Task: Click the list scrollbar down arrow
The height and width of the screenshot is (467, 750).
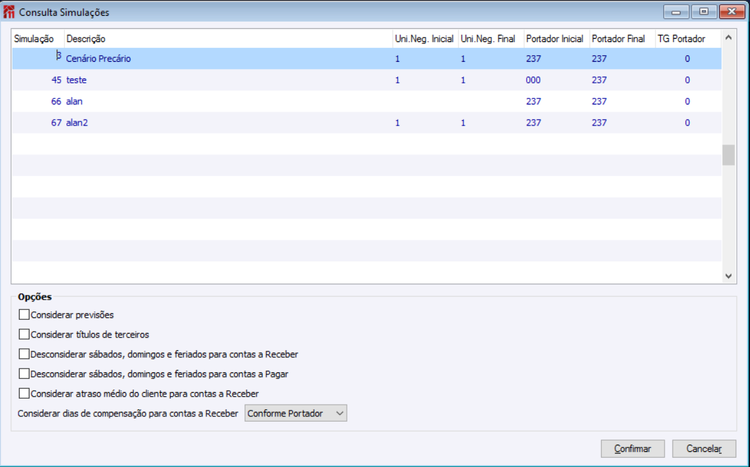Action: coord(728,276)
